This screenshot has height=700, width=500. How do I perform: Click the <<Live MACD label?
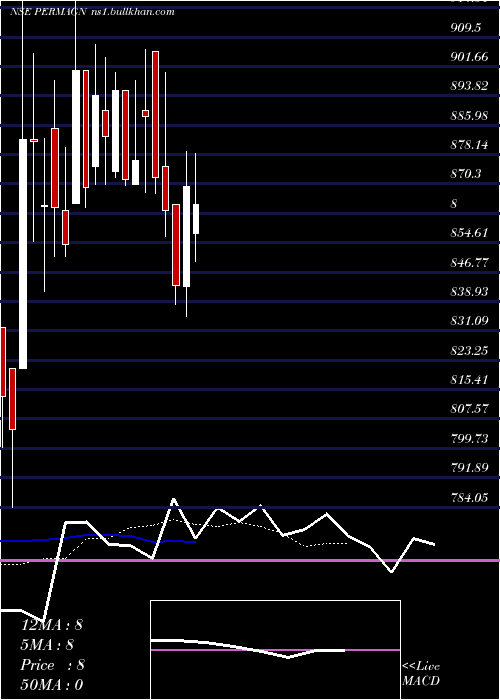tap(421, 674)
